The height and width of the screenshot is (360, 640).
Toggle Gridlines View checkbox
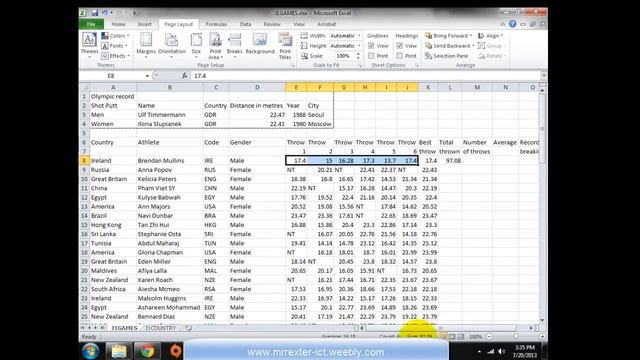(x=371, y=46)
